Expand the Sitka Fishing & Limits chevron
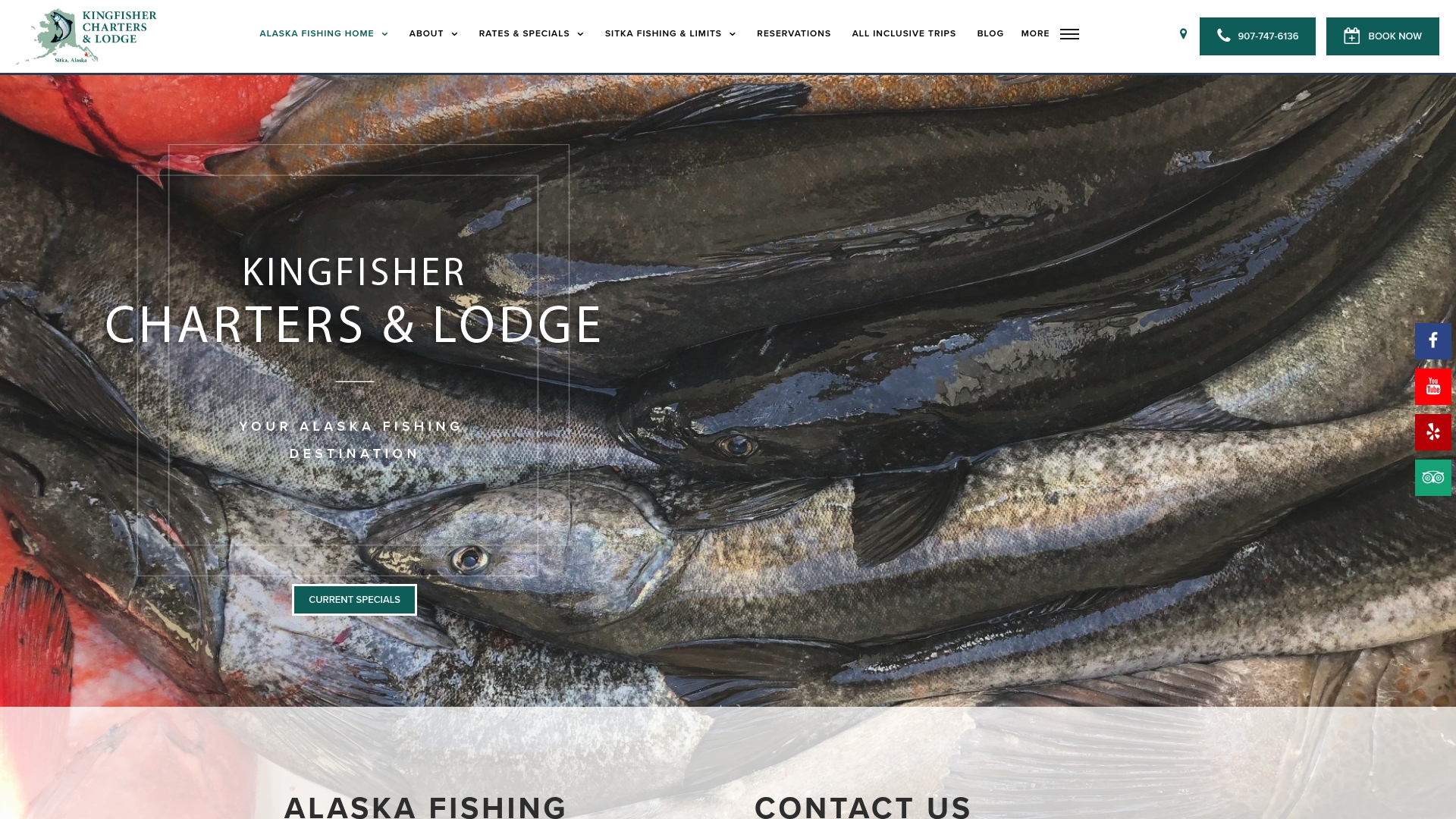This screenshot has height=819, width=1456. pos(732,34)
